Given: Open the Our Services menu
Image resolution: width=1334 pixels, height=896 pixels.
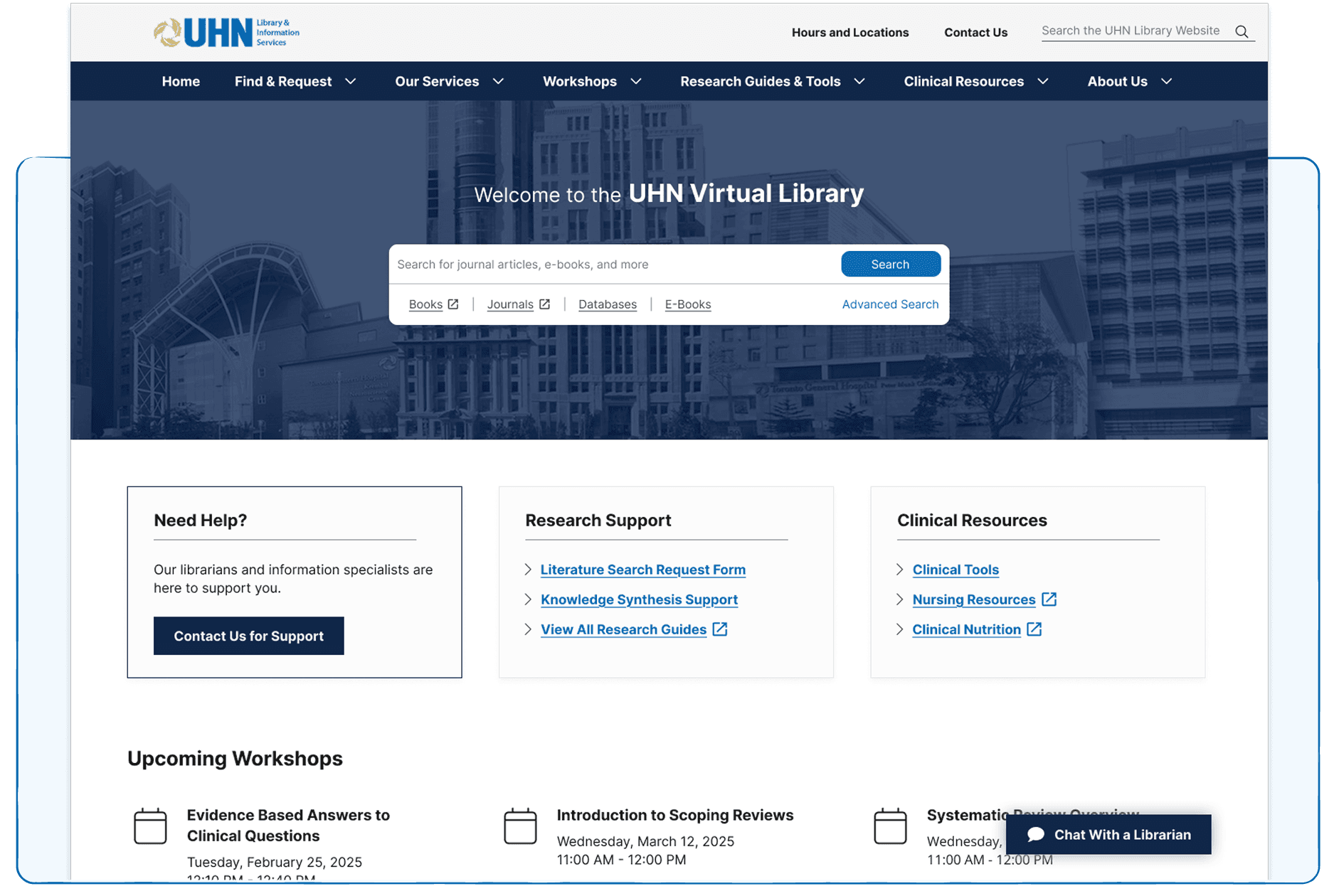Looking at the screenshot, I should pyautogui.click(x=437, y=81).
